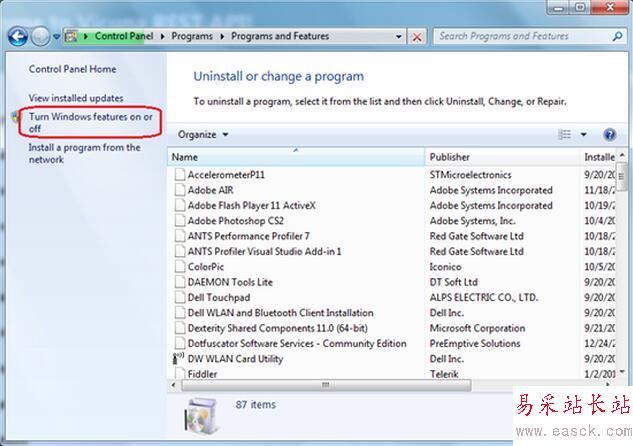This screenshot has height=446, width=633.
Task: Select Programs breadcrumb in address bar
Action: click(x=192, y=36)
